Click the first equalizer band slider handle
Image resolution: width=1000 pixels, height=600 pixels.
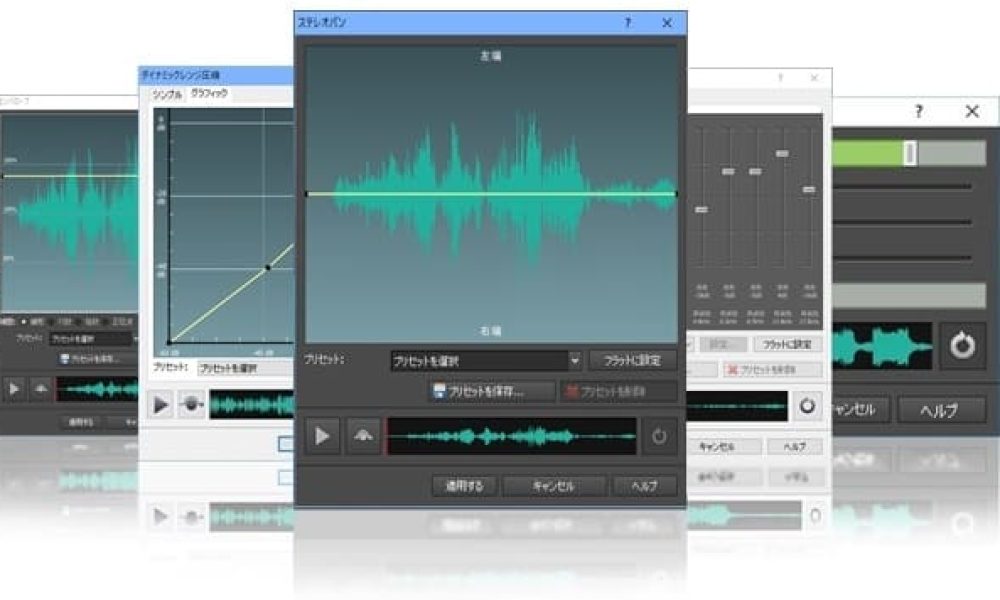(x=701, y=209)
